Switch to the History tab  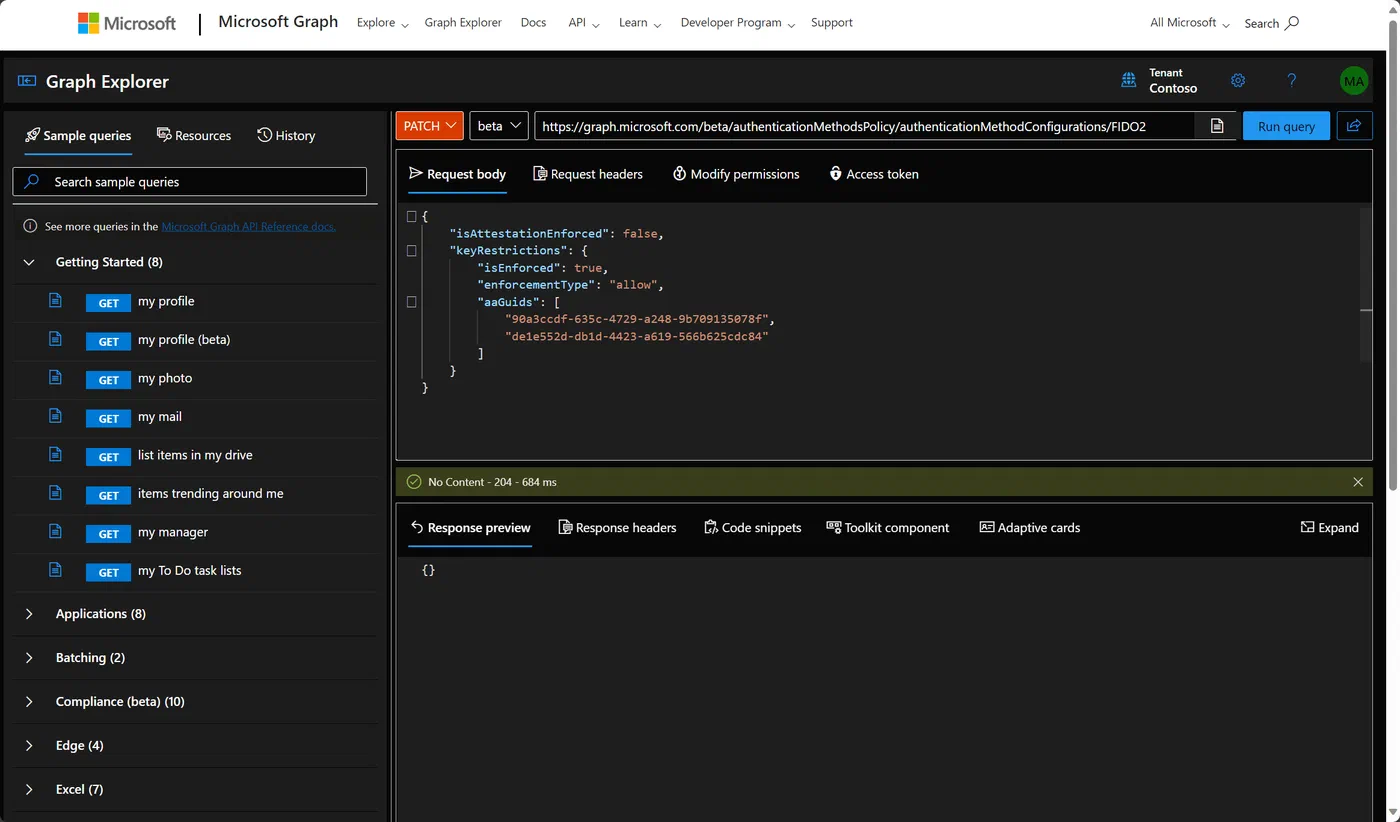click(x=286, y=135)
